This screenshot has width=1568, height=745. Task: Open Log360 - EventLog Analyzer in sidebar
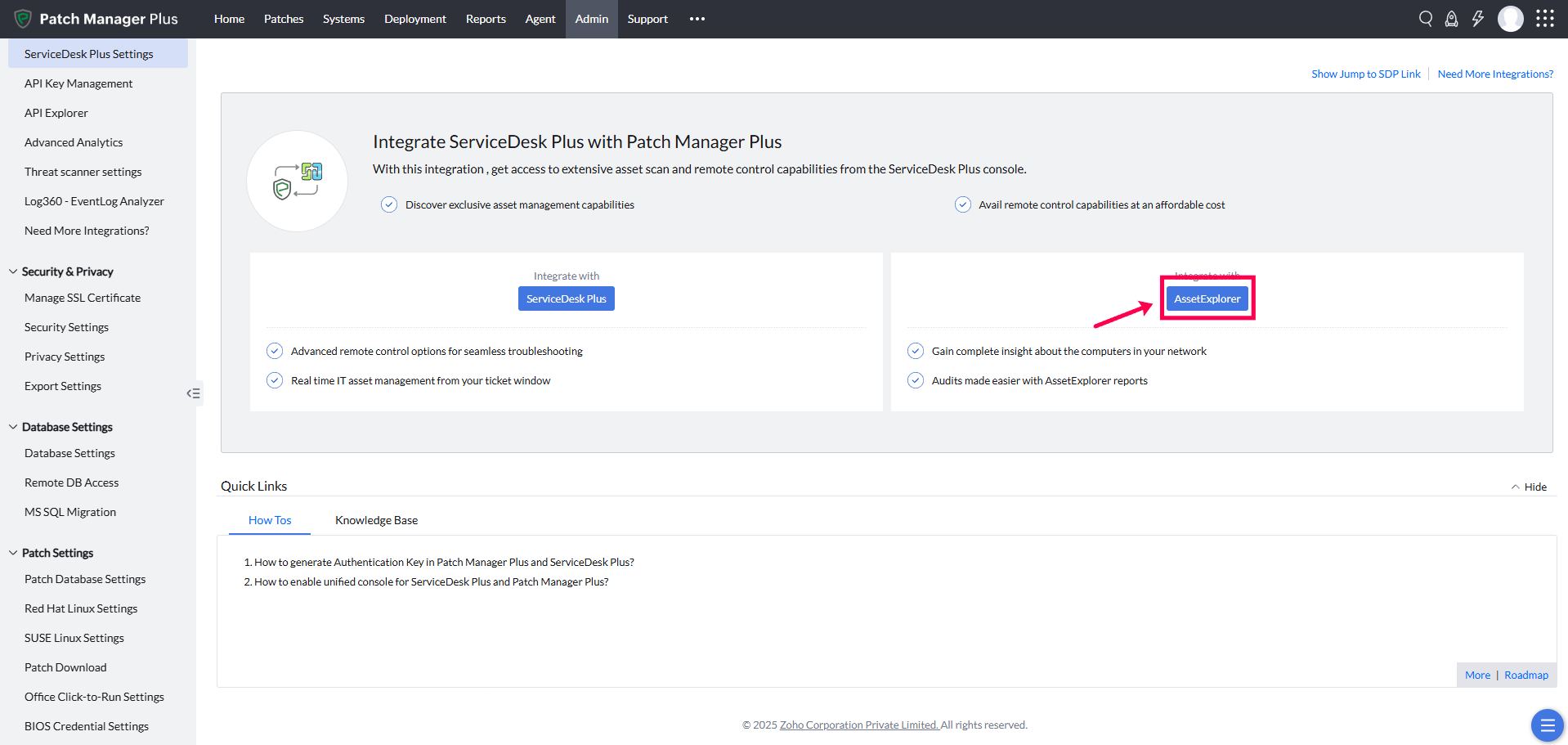pyautogui.click(x=94, y=201)
